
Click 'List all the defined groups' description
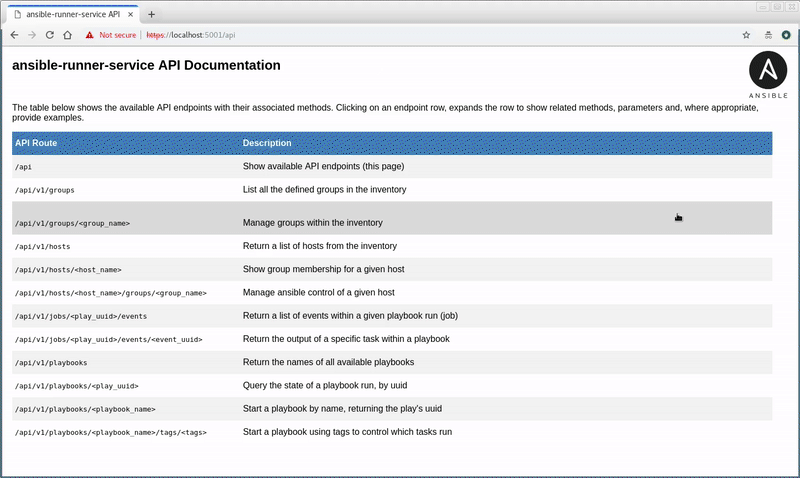[x=324, y=190]
